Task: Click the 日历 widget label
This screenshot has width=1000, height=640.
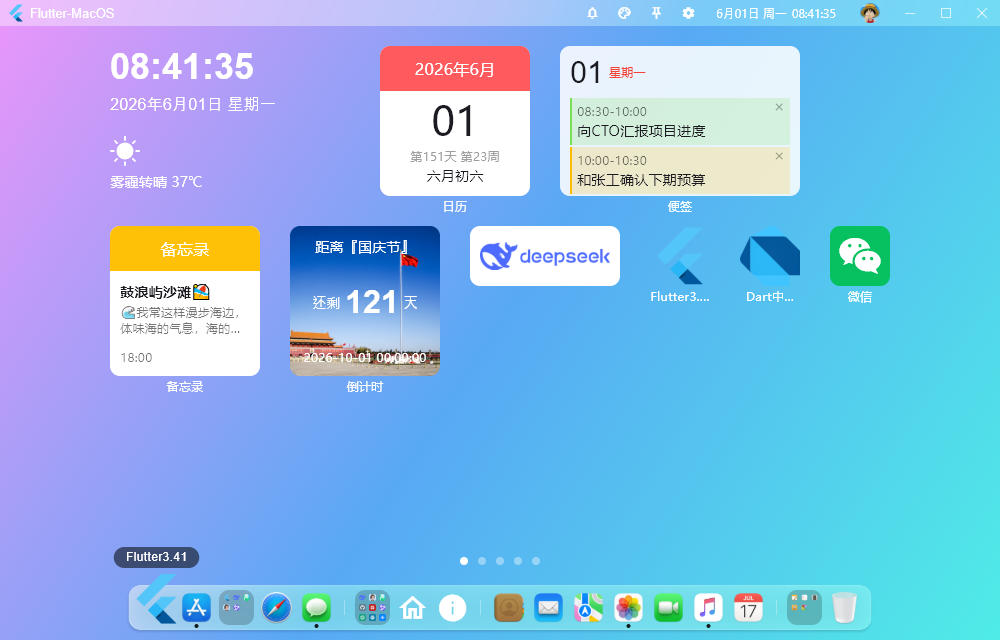Action: point(455,207)
